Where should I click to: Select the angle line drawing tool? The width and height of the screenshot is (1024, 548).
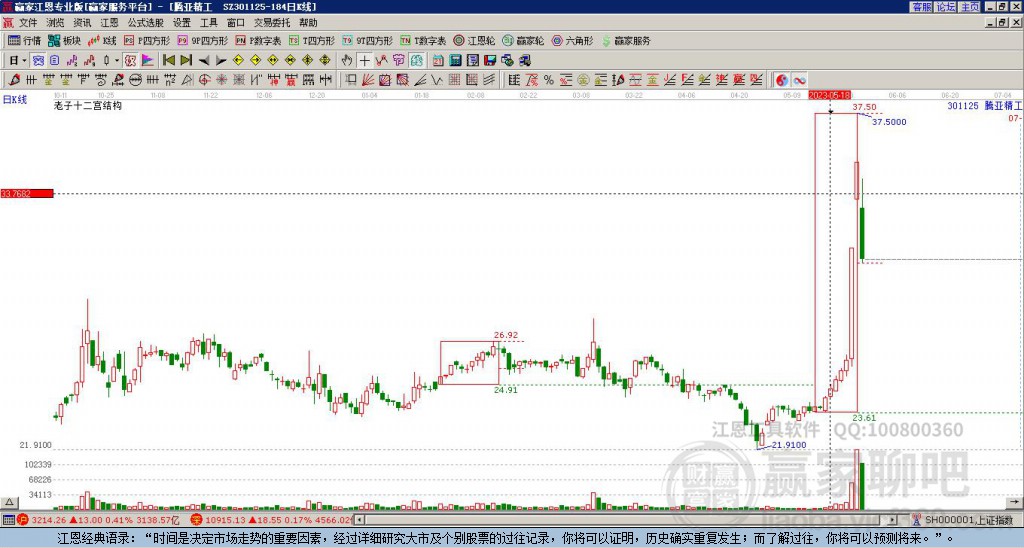pyautogui.click(x=420, y=80)
